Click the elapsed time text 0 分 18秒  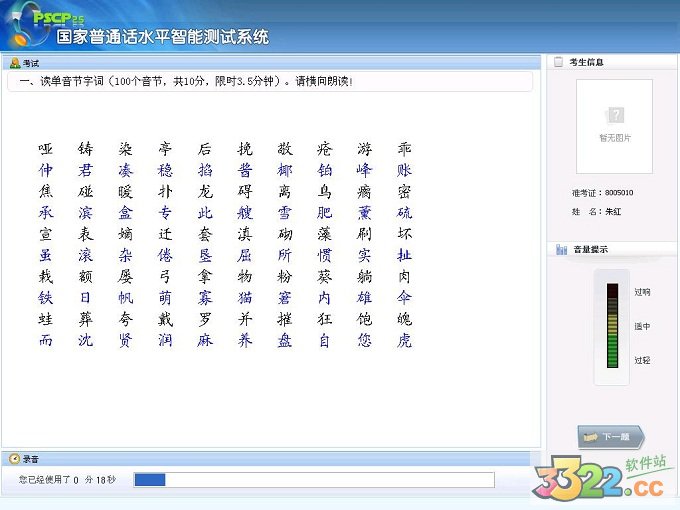click(95, 480)
